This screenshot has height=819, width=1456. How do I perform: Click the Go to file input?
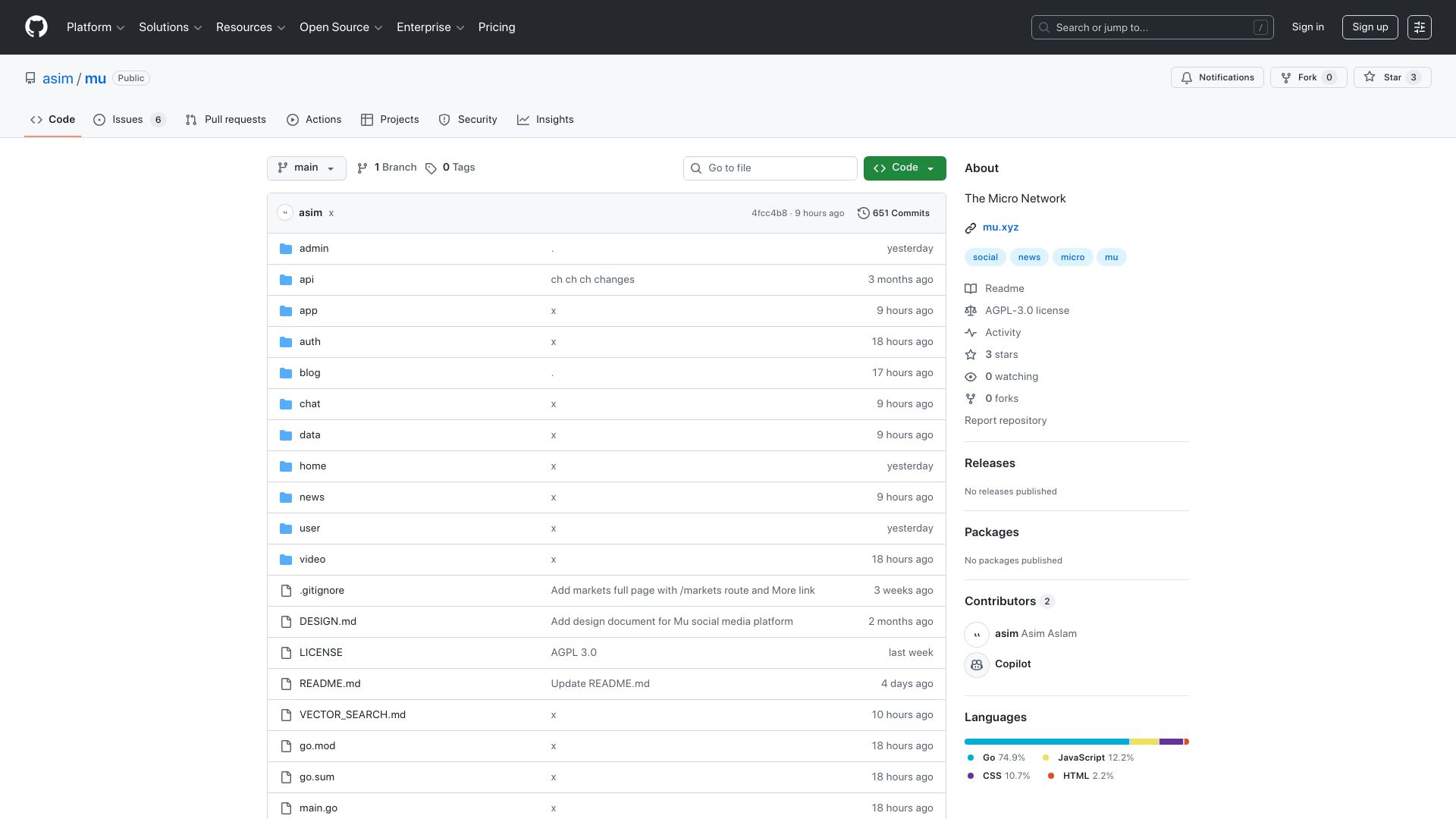[770, 168]
